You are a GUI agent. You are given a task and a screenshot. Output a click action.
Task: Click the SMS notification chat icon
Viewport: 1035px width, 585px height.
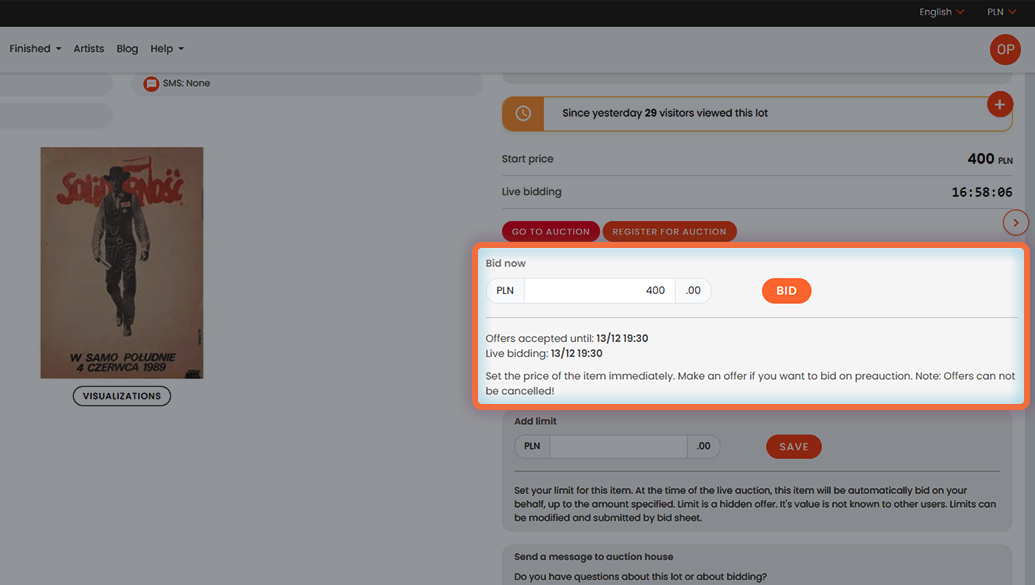[x=151, y=84]
